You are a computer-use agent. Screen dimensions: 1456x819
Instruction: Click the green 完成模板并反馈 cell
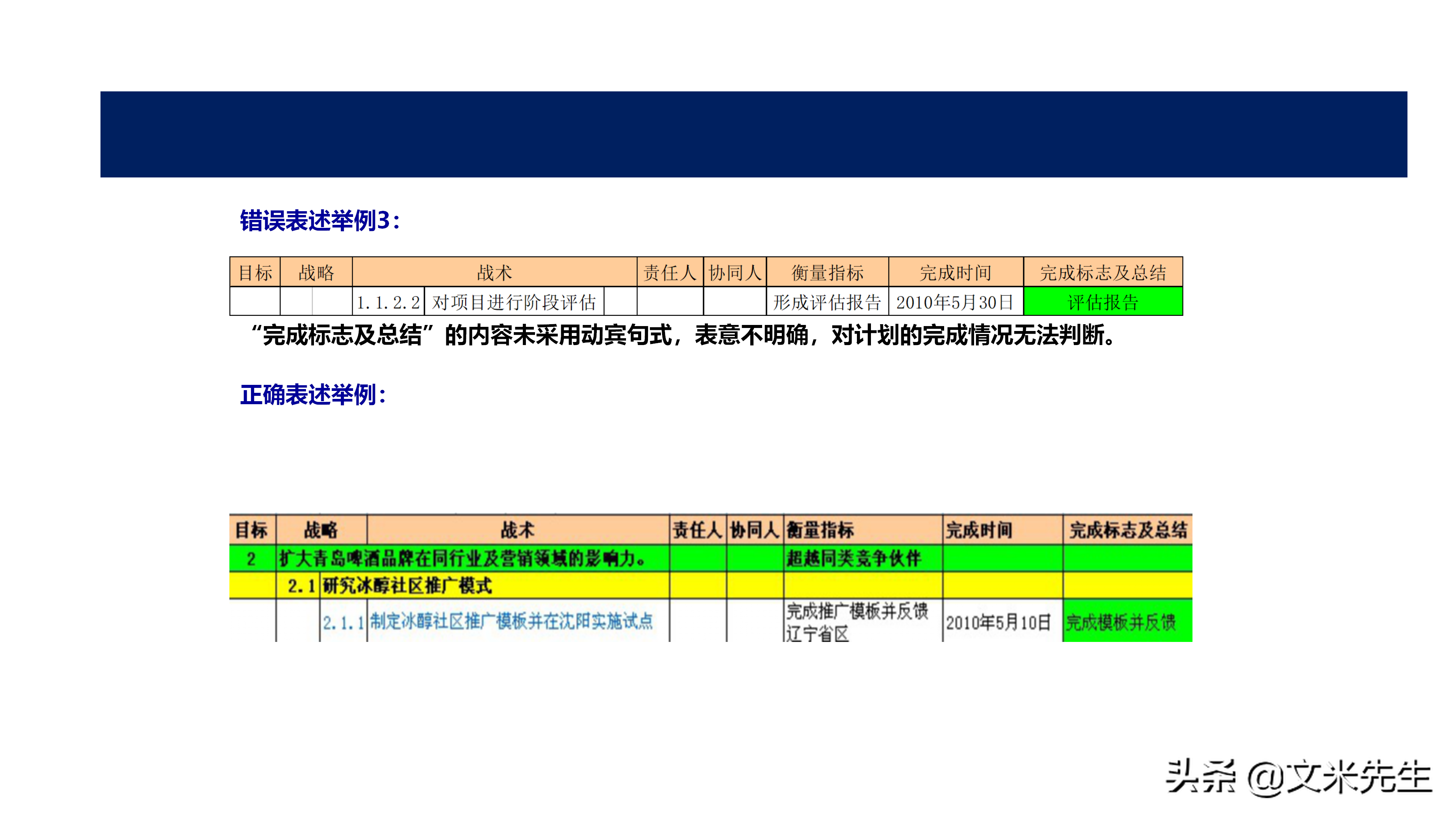[1120, 622]
